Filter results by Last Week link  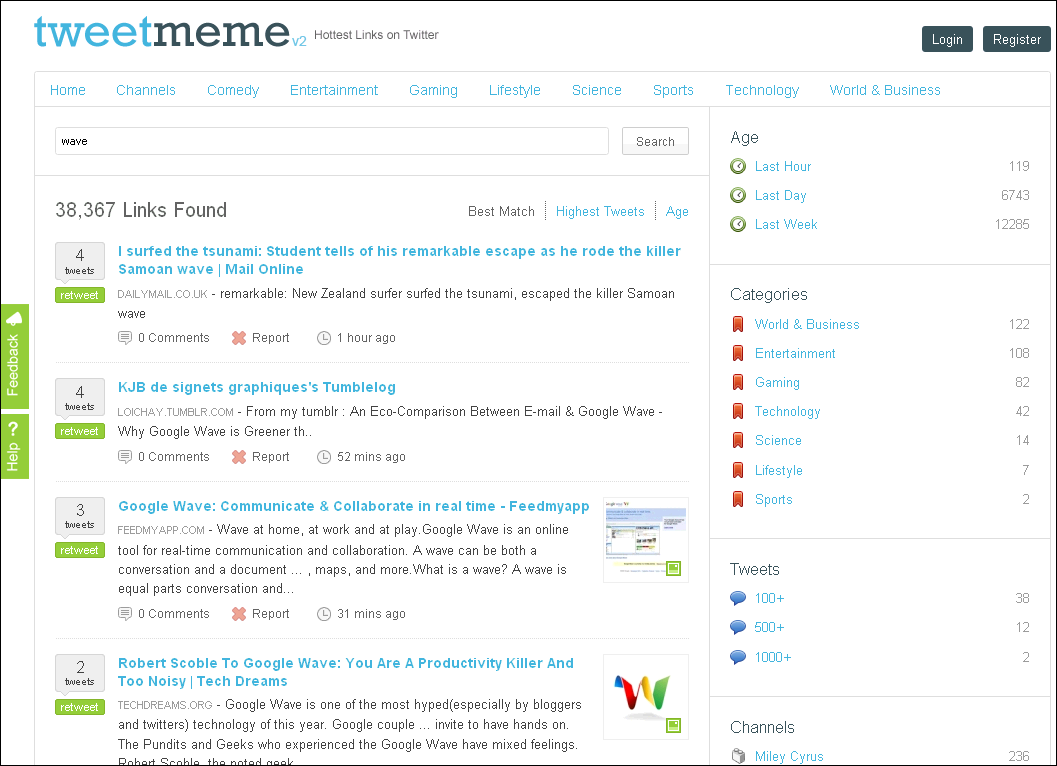786,225
